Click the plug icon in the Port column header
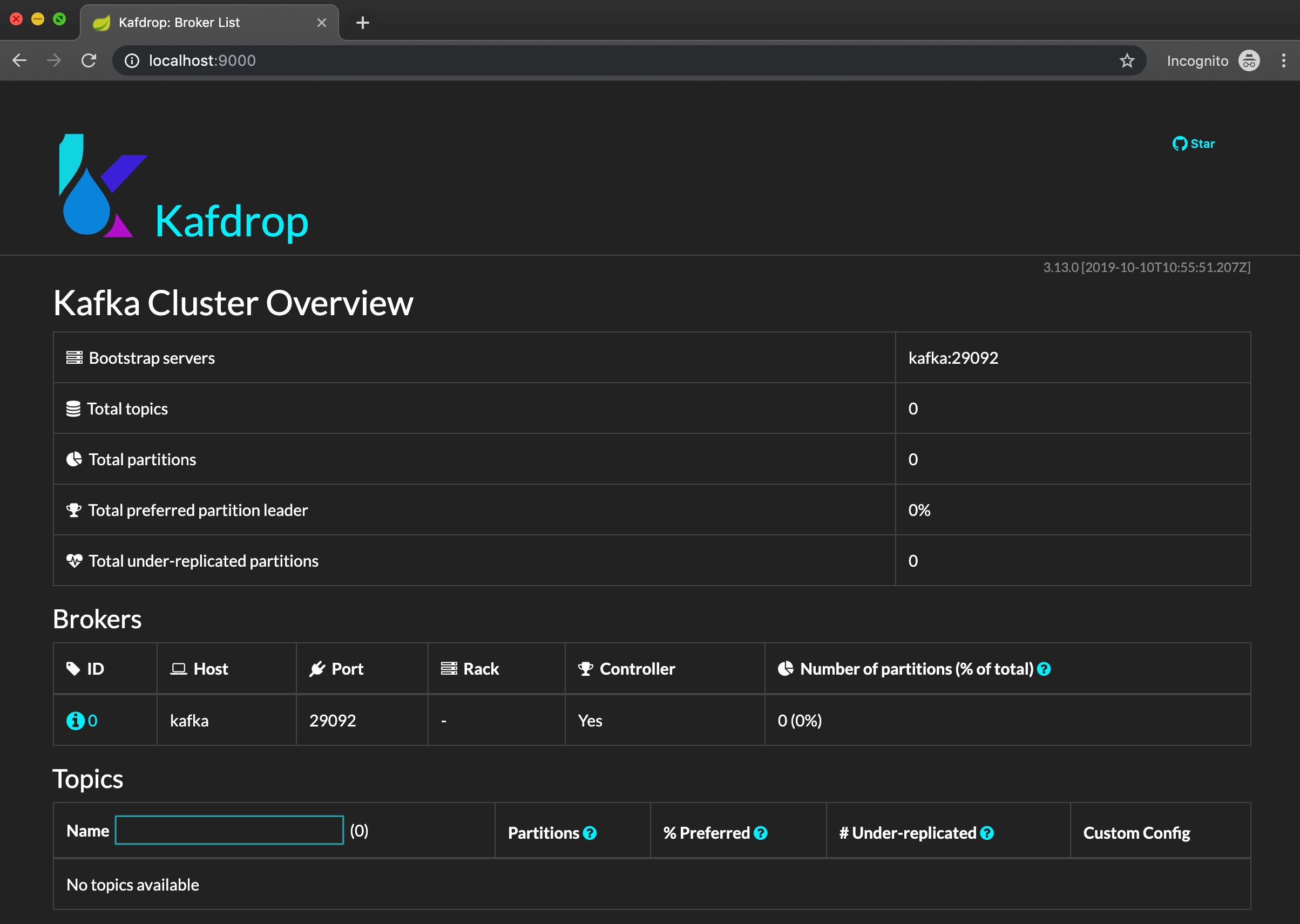Screen dimensions: 1300x924 coord(317,669)
